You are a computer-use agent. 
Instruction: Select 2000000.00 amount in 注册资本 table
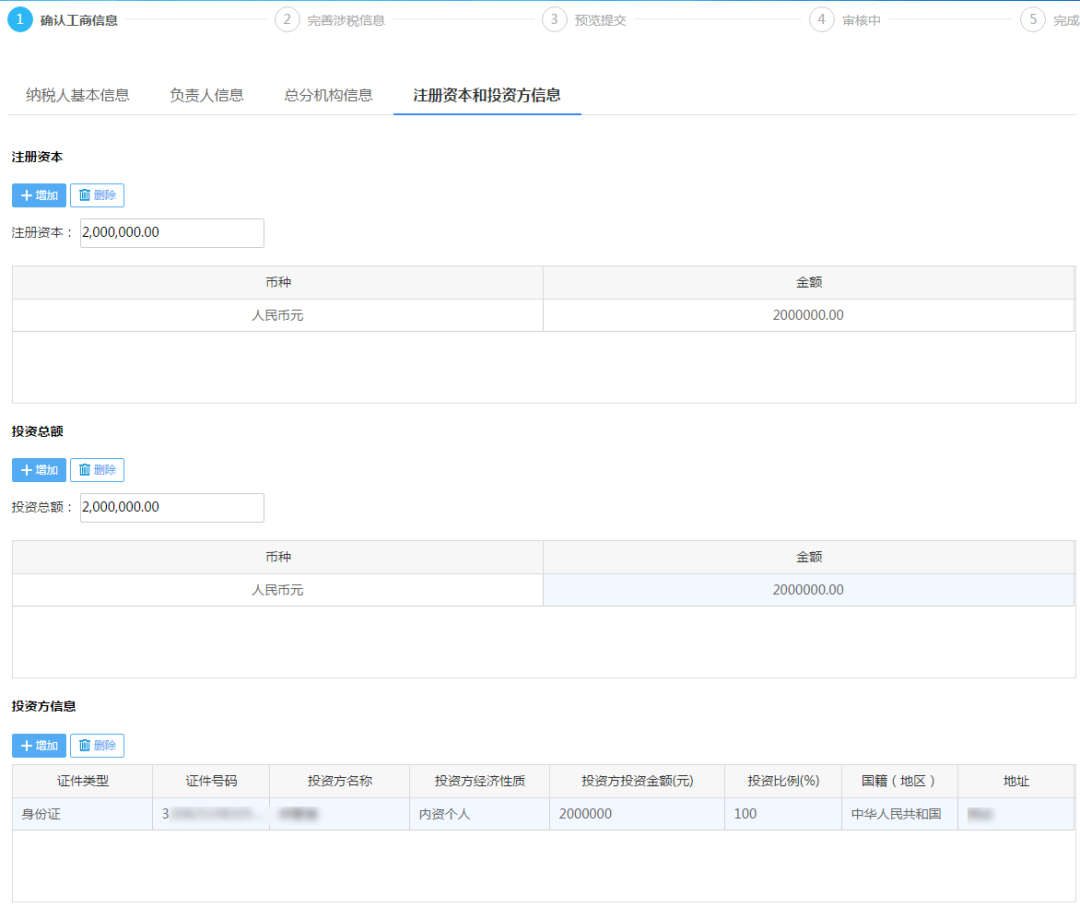(x=809, y=316)
